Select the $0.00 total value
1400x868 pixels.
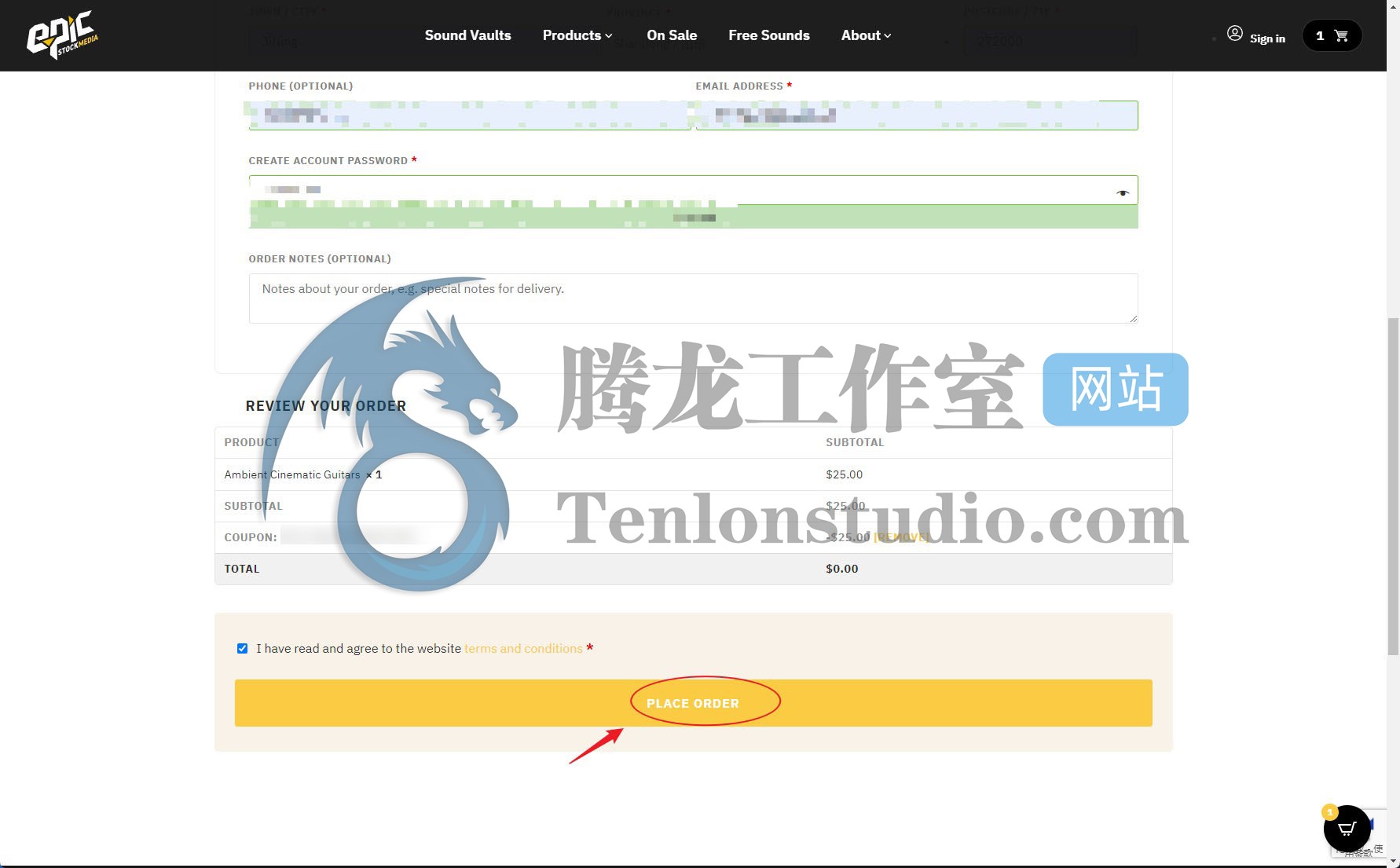(x=841, y=569)
